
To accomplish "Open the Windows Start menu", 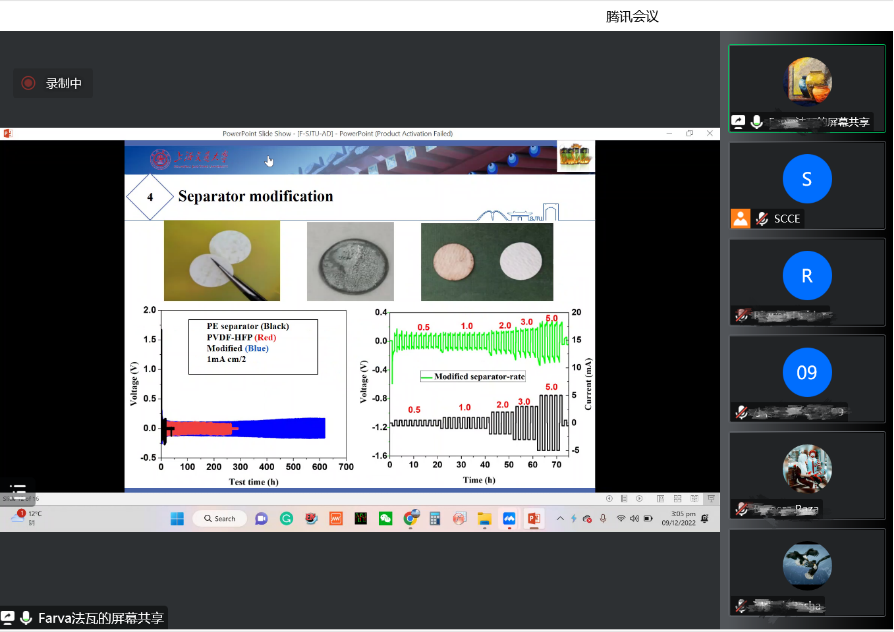I will pos(176,518).
